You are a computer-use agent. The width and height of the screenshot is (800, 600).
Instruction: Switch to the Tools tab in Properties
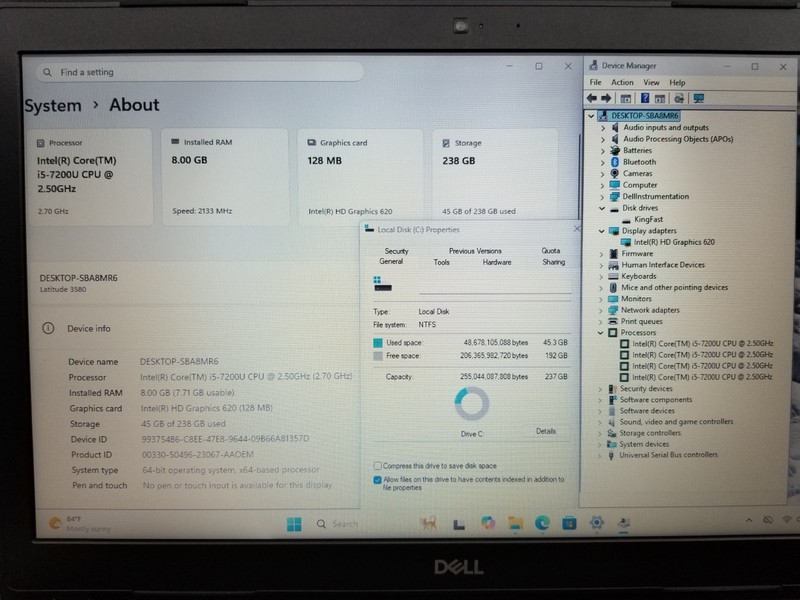pyautogui.click(x=441, y=262)
